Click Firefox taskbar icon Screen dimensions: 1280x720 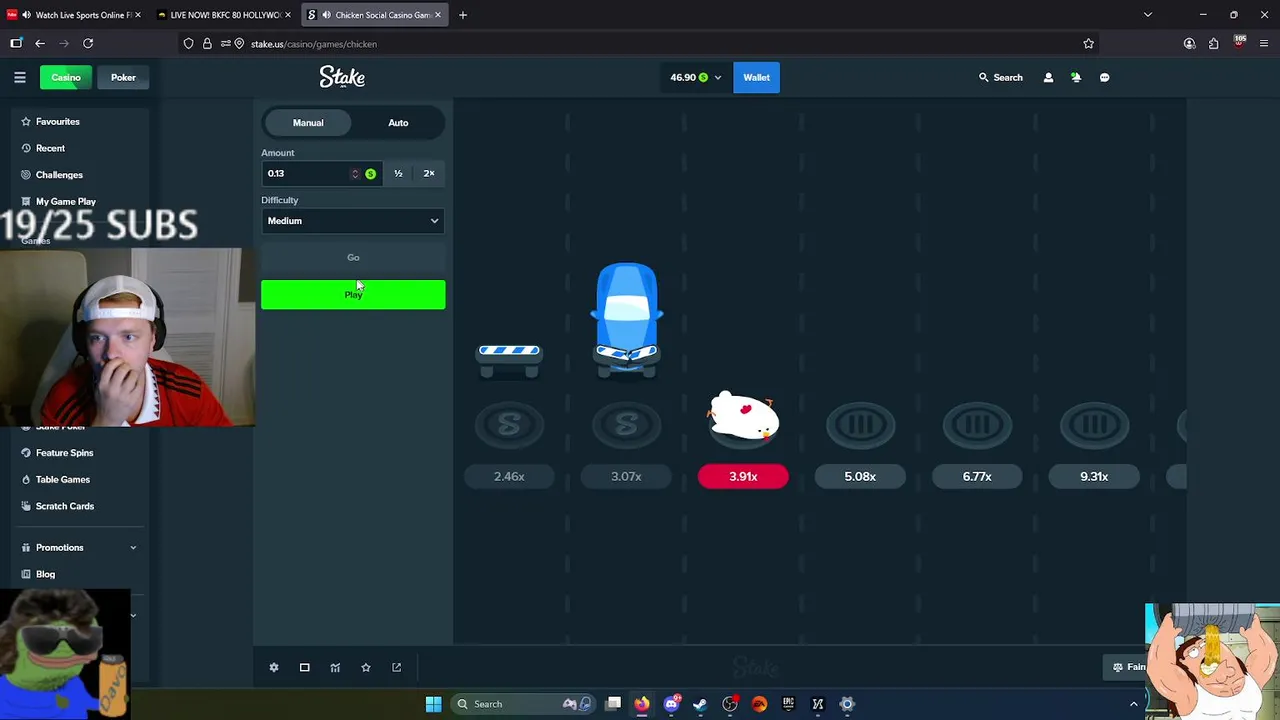[641, 704]
